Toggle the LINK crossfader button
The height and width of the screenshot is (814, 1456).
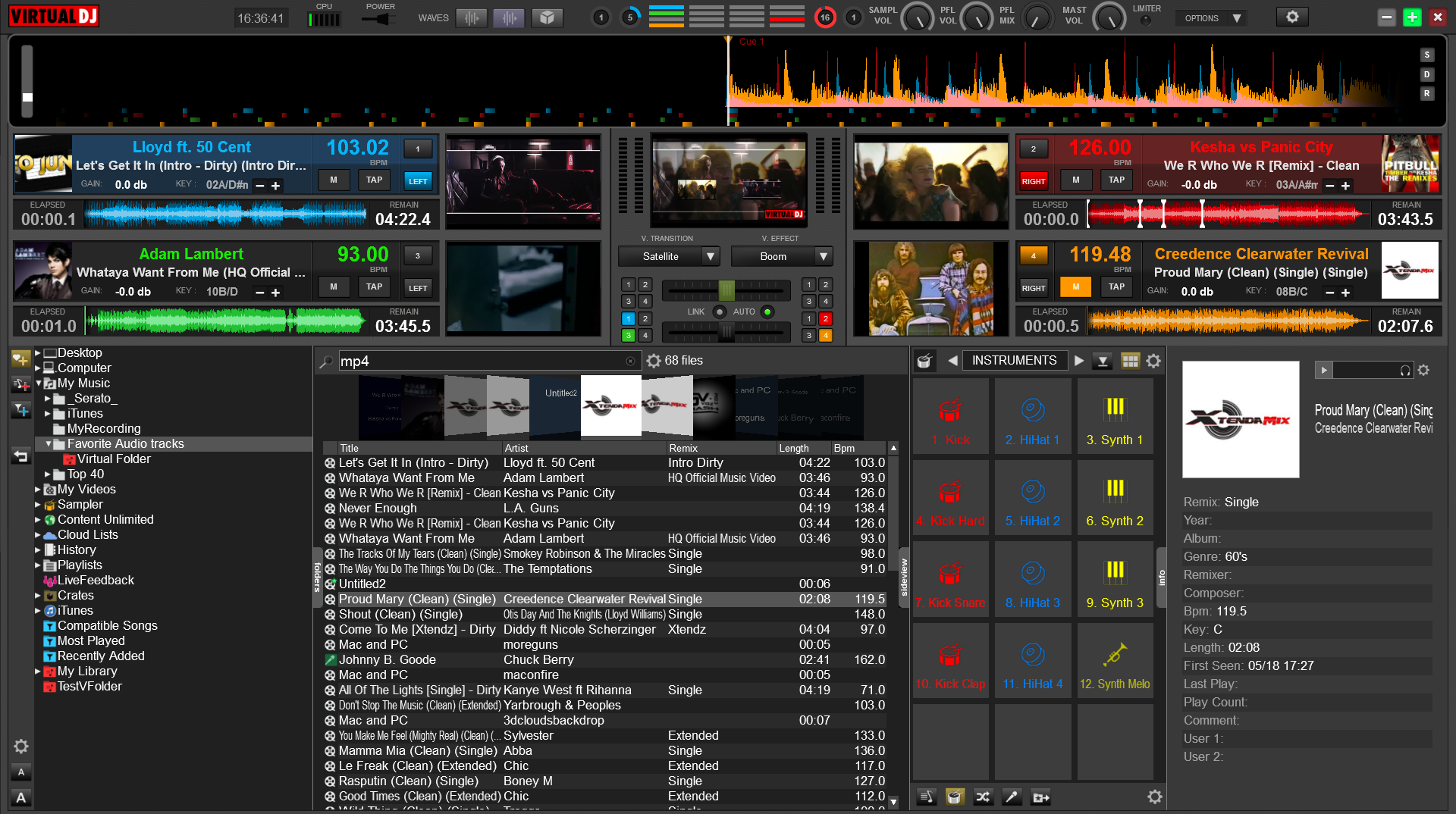719,312
